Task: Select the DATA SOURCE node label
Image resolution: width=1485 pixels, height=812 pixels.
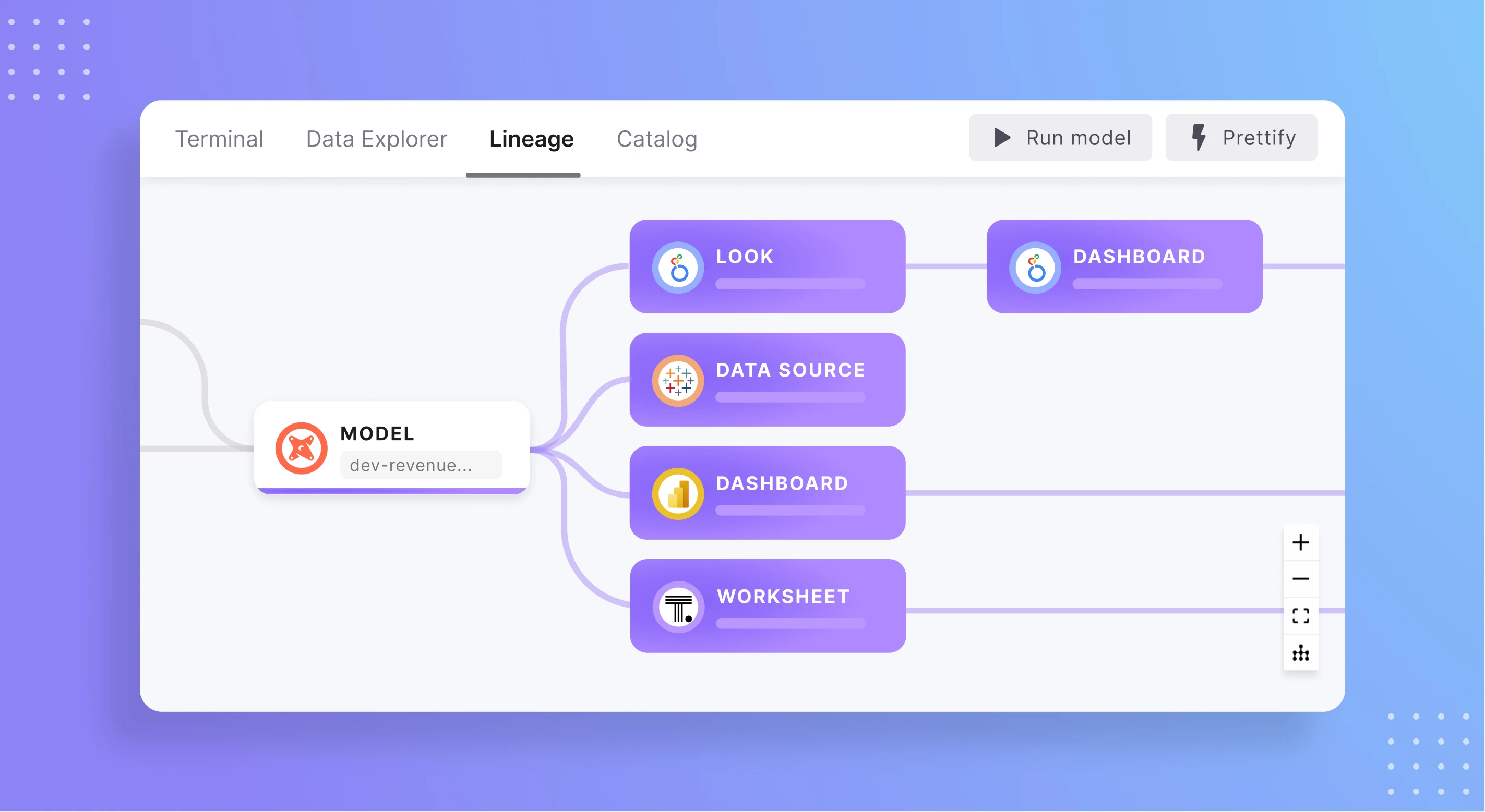Action: tap(791, 370)
